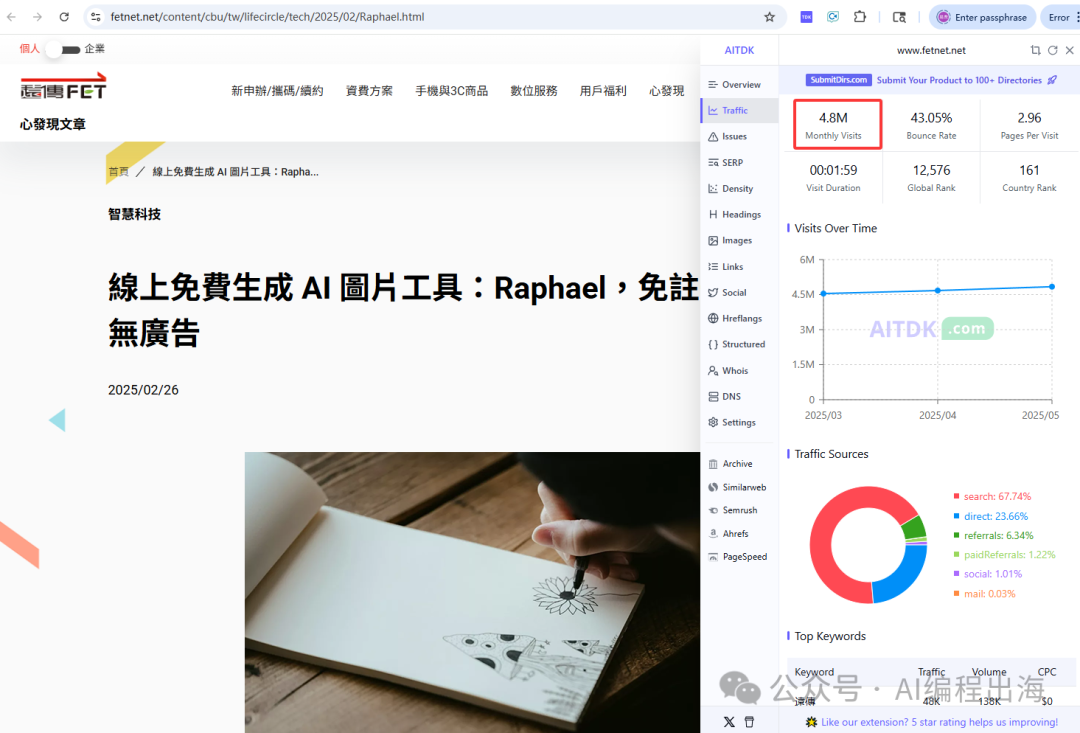1080x733 pixels.
Task: Open the PageSpeed external link
Action: 739,557
